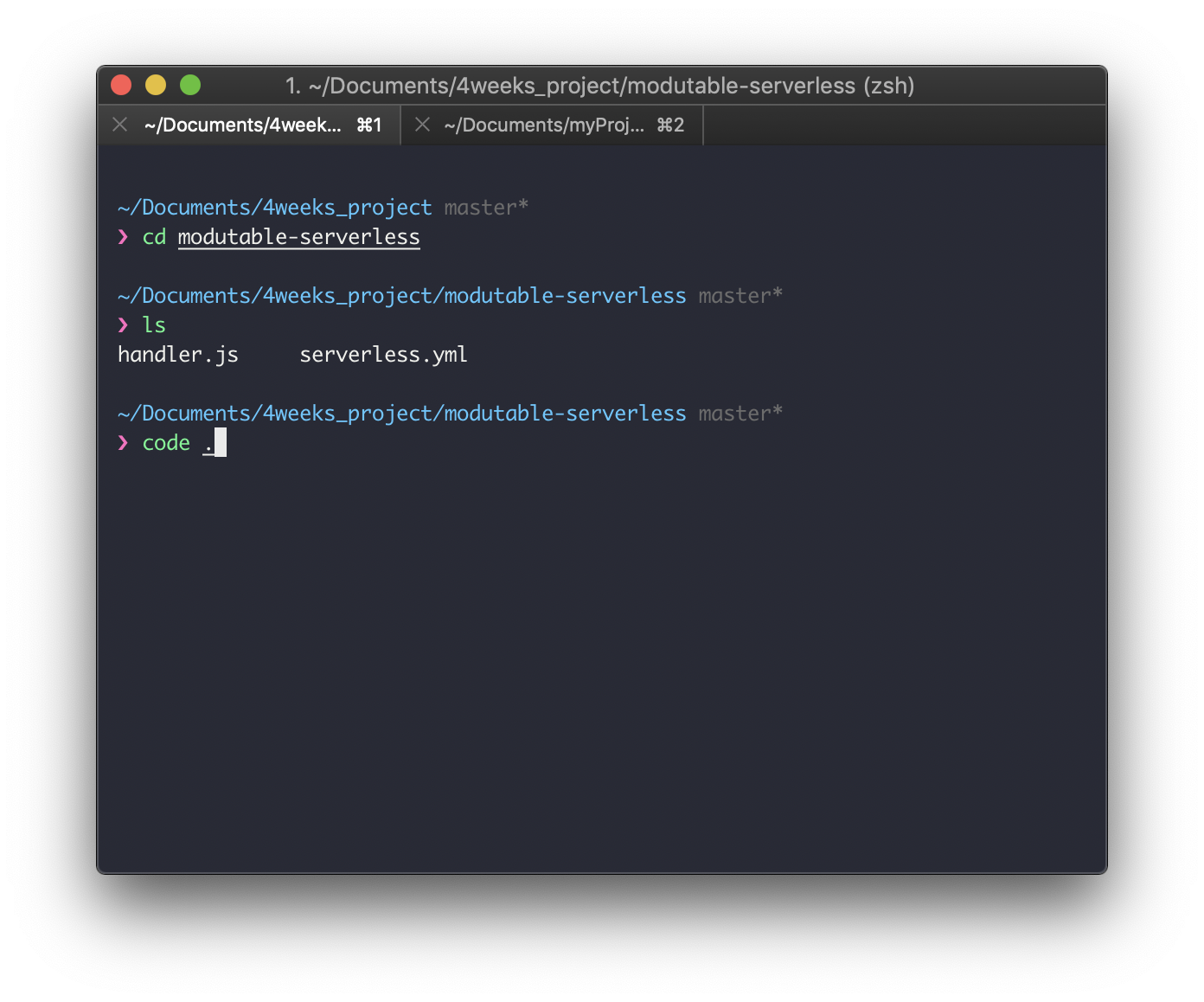
Task: Click the 'code' command at the last prompt
Action: (166, 443)
